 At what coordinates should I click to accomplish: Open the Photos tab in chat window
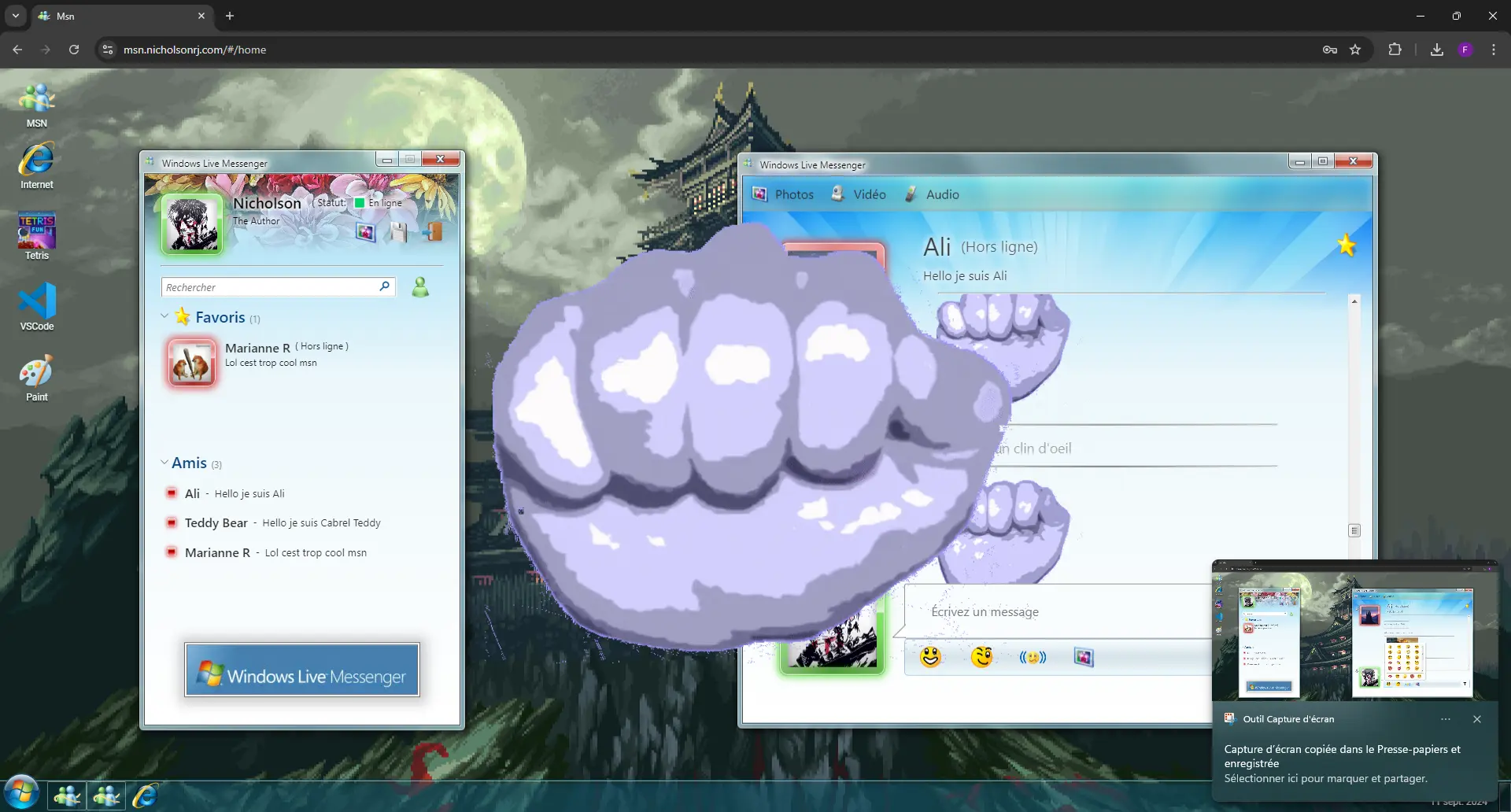(x=783, y=194)
